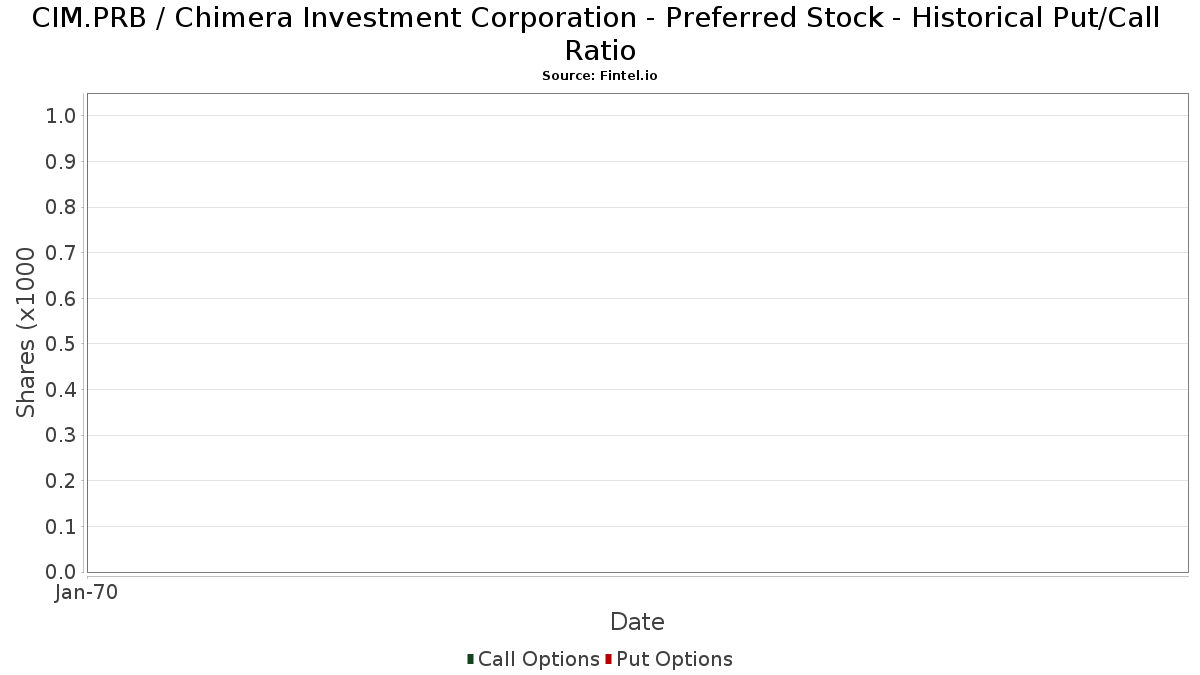Click the 1.0 y-axis tick label
Screen dimensions: 1200x675
(61, 116)
